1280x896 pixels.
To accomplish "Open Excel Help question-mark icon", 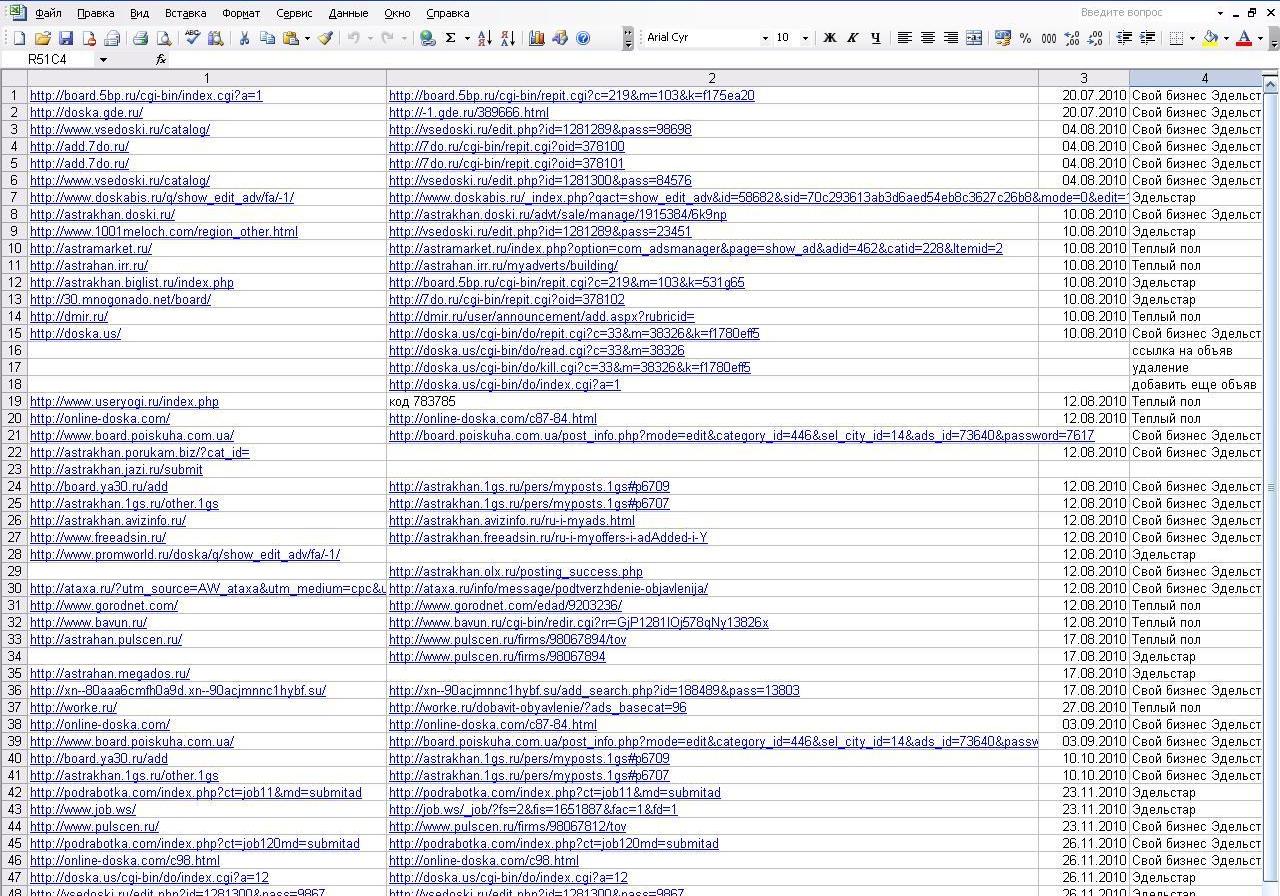I will click(583, 38).
